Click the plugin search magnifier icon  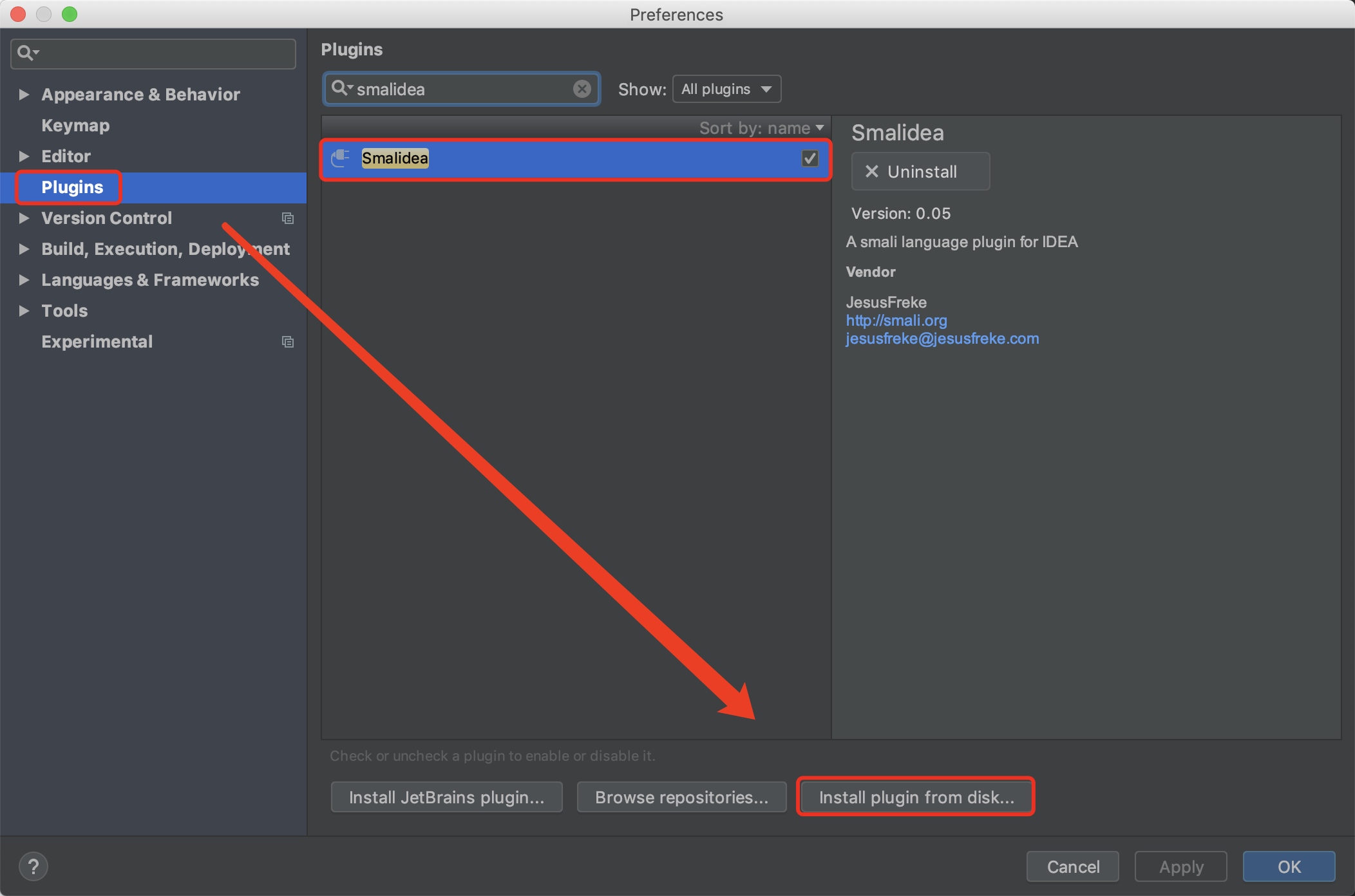pyautogui.click(x=341, y=88)
